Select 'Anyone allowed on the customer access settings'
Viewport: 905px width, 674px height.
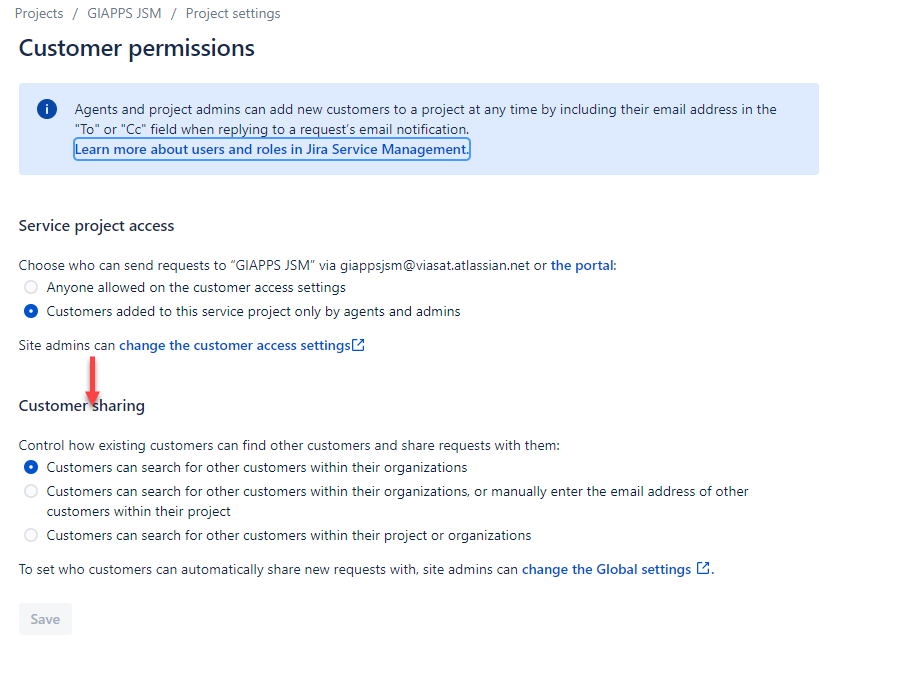(31, 287)
